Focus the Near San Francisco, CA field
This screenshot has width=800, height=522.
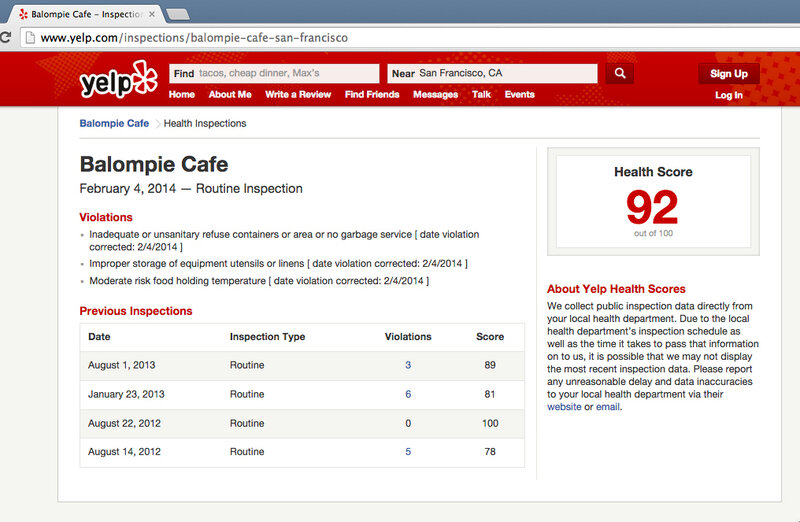tap(492, 73)
